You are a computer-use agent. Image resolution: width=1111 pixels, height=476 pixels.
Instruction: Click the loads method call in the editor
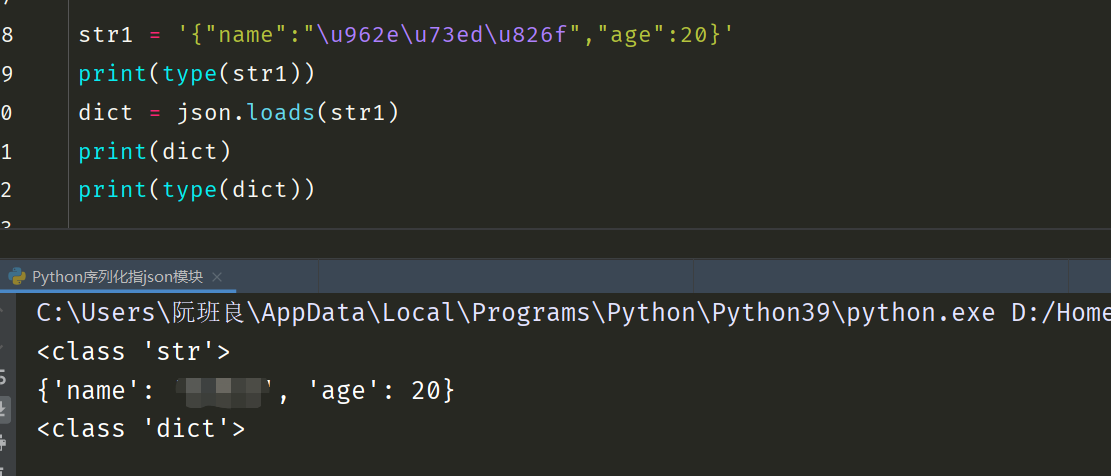281,112
